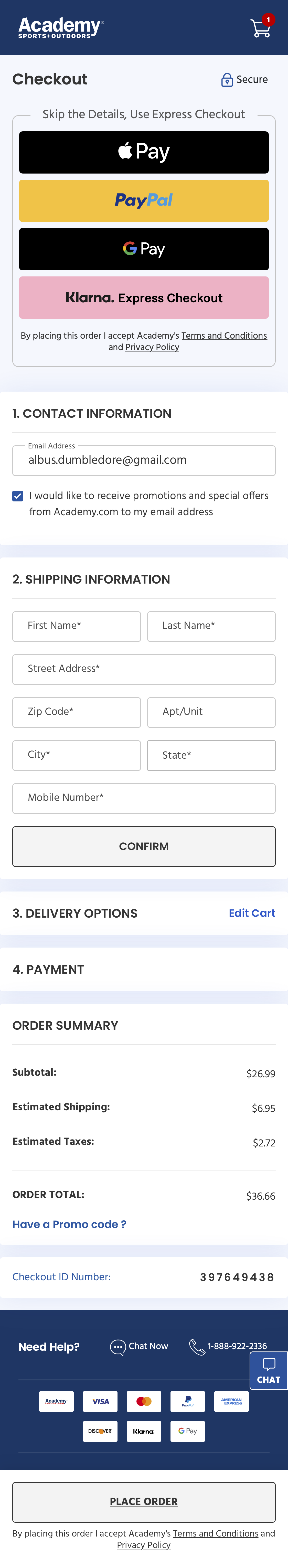Select the Mastercard payment icon
The height and width of the screenshot is (1568, 288).
point(144,1401)
